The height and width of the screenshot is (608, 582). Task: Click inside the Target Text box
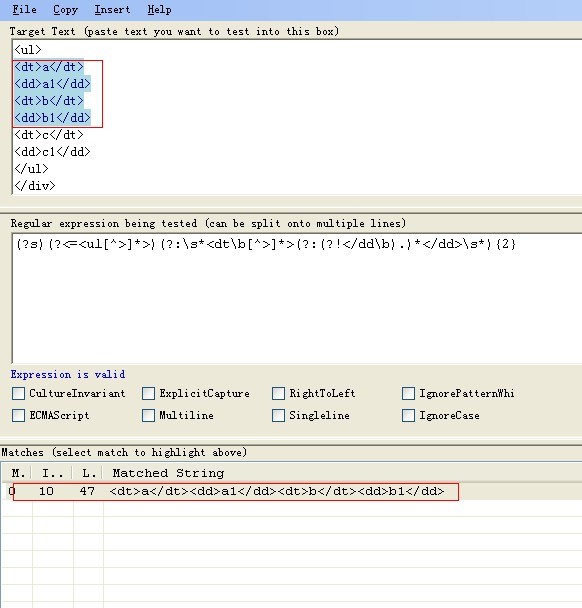[x=297, y=117]
